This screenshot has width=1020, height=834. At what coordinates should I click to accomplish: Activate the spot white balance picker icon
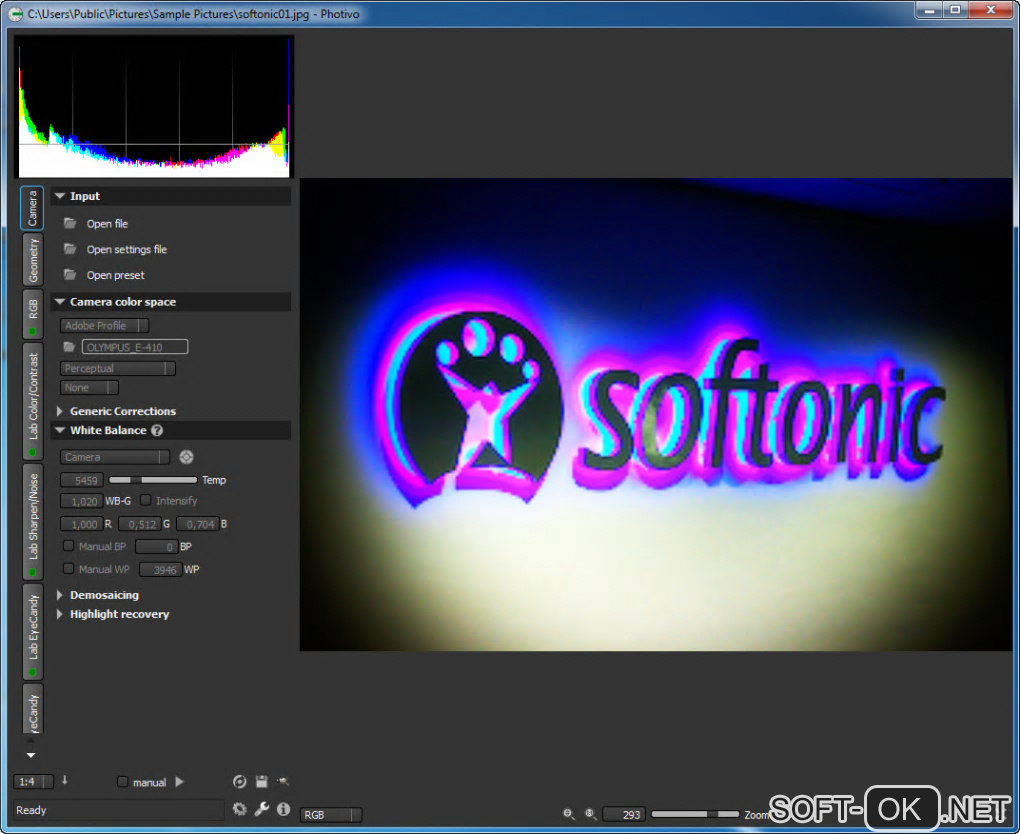point(186,457)
